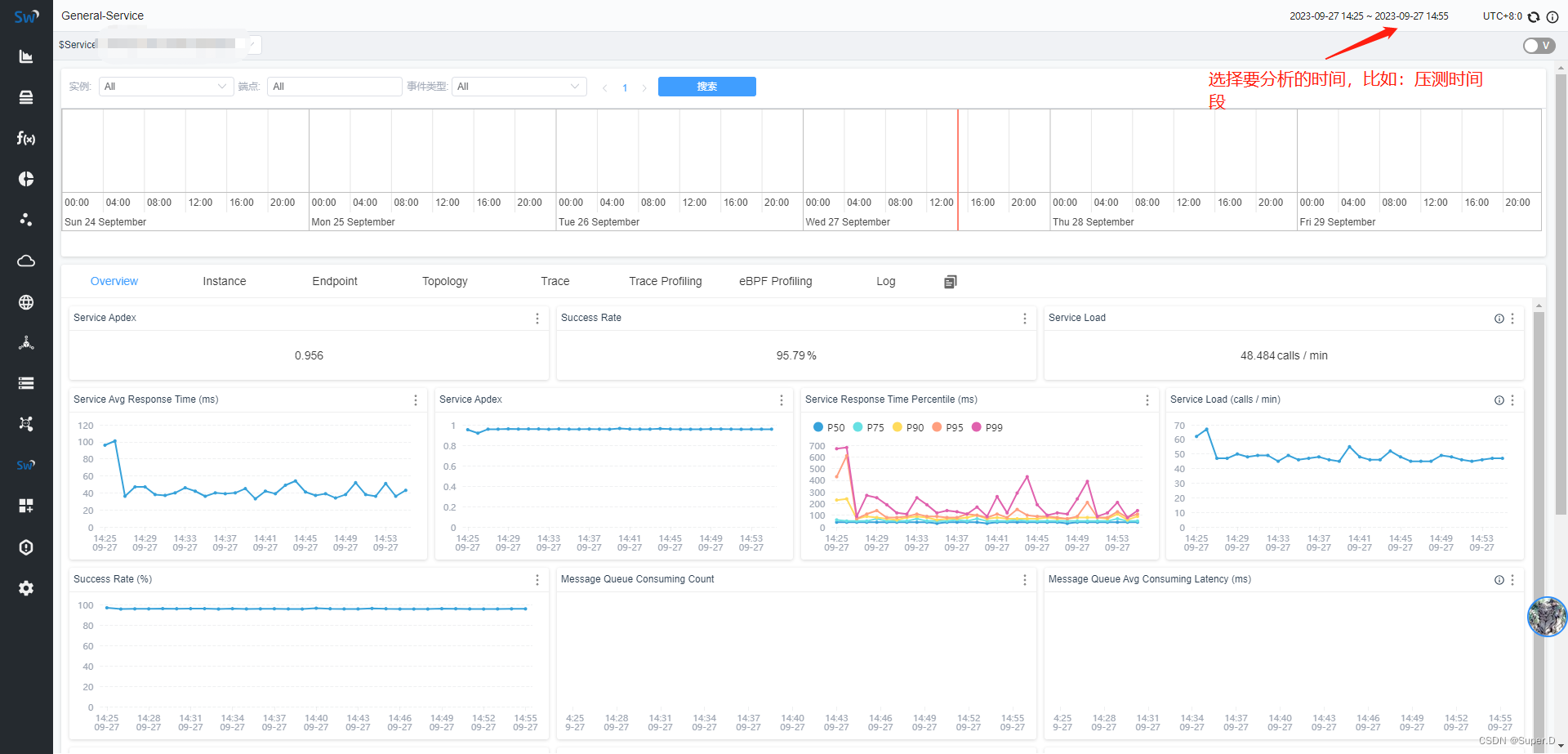Click the red current-time marker on timeline
The height and width of the screenshot is (754, 1568).
click(958, 170)
